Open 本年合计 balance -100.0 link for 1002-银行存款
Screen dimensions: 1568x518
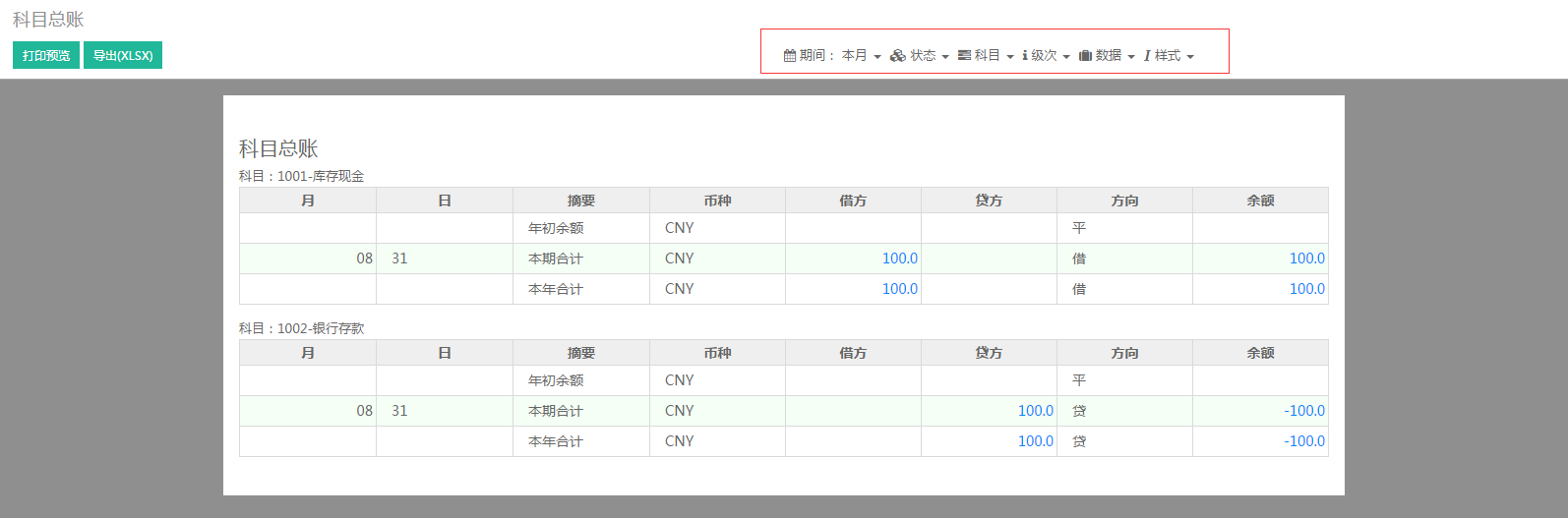1304,441
